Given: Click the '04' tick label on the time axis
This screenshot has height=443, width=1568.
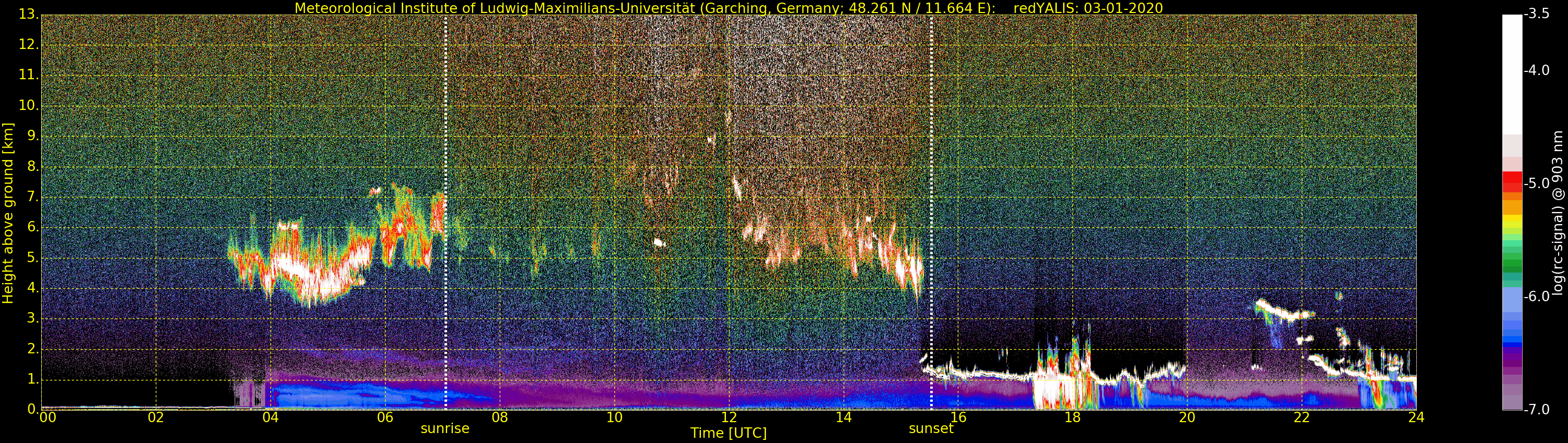Looking at the screenshot, I should point(270,417).
